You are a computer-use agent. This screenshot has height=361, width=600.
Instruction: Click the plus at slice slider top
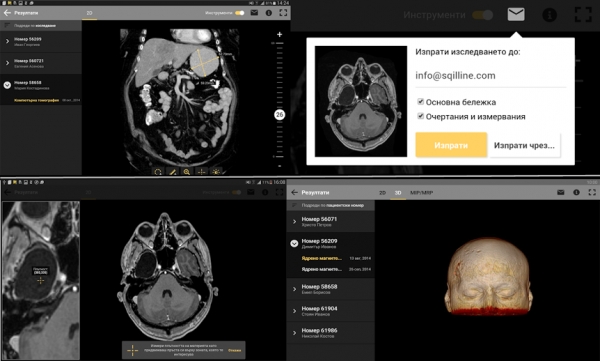click(x=280, y=34)
